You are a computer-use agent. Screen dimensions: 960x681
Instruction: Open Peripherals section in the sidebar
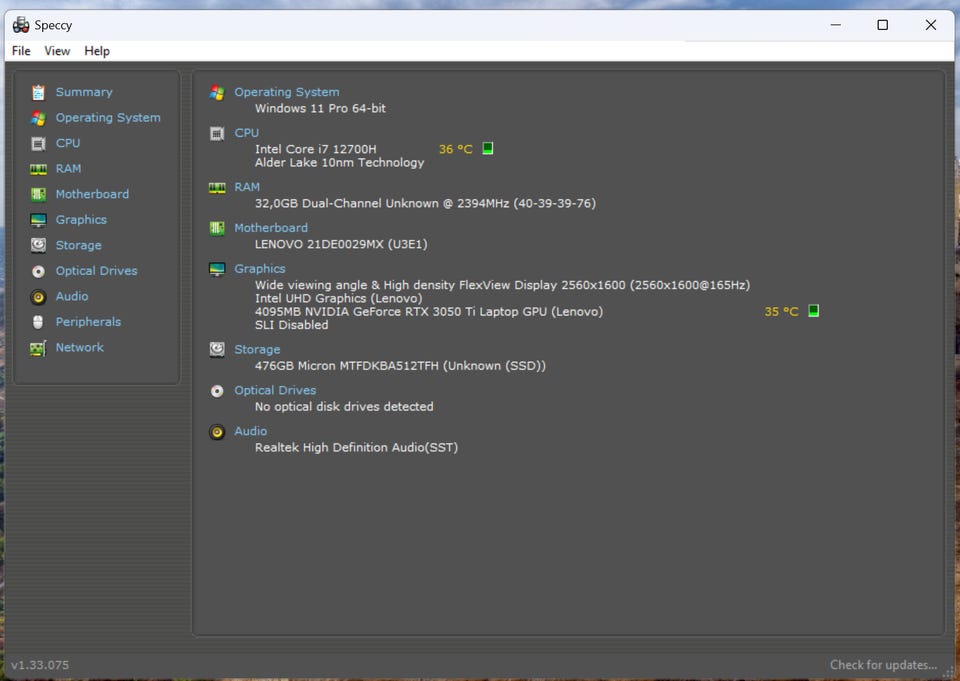[88, 322]
